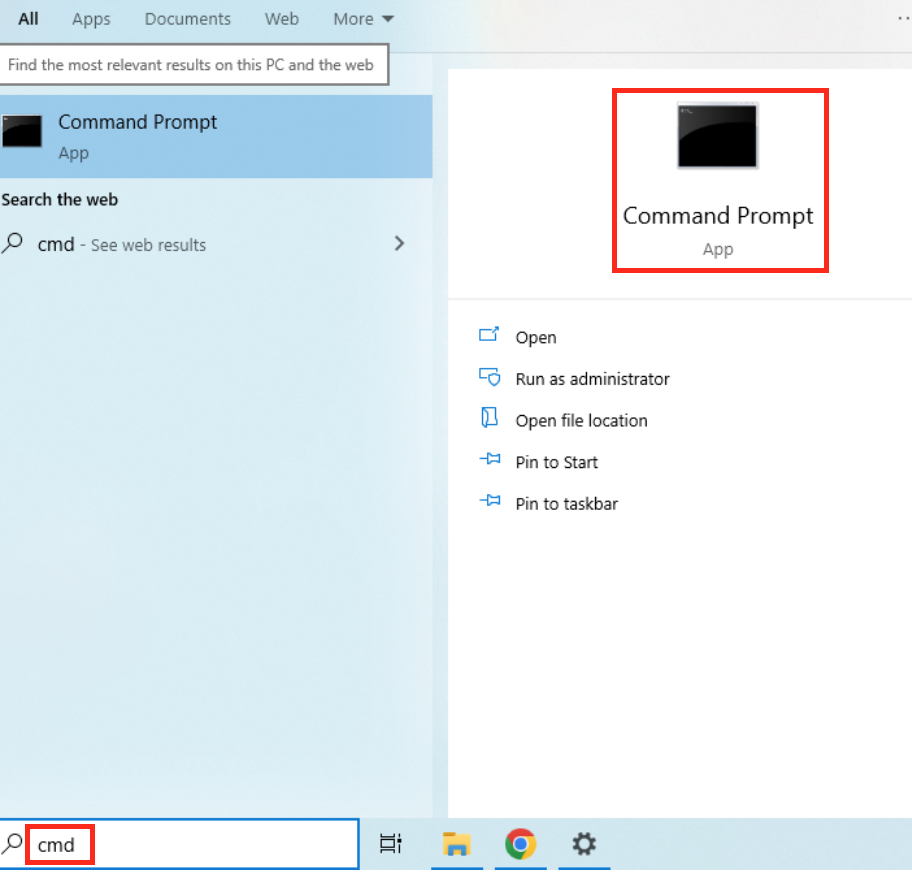Click the large Command Prompt preview icon
This screenshot has height=872, width=912.
click(717, 136)
